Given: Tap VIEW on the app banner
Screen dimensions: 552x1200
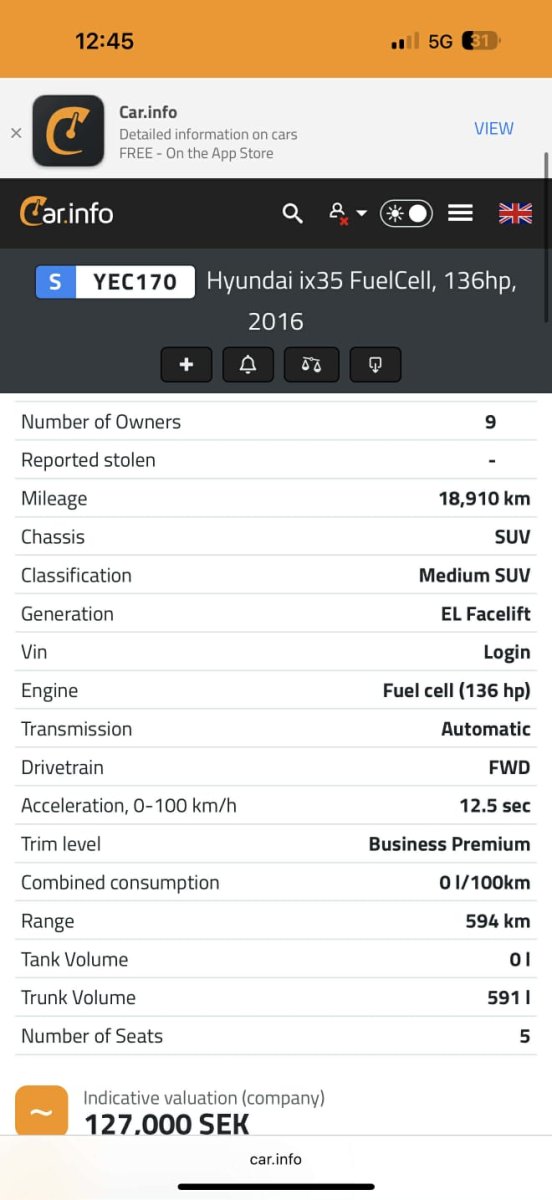Looking at the screenshot, I should coord(494,128).
